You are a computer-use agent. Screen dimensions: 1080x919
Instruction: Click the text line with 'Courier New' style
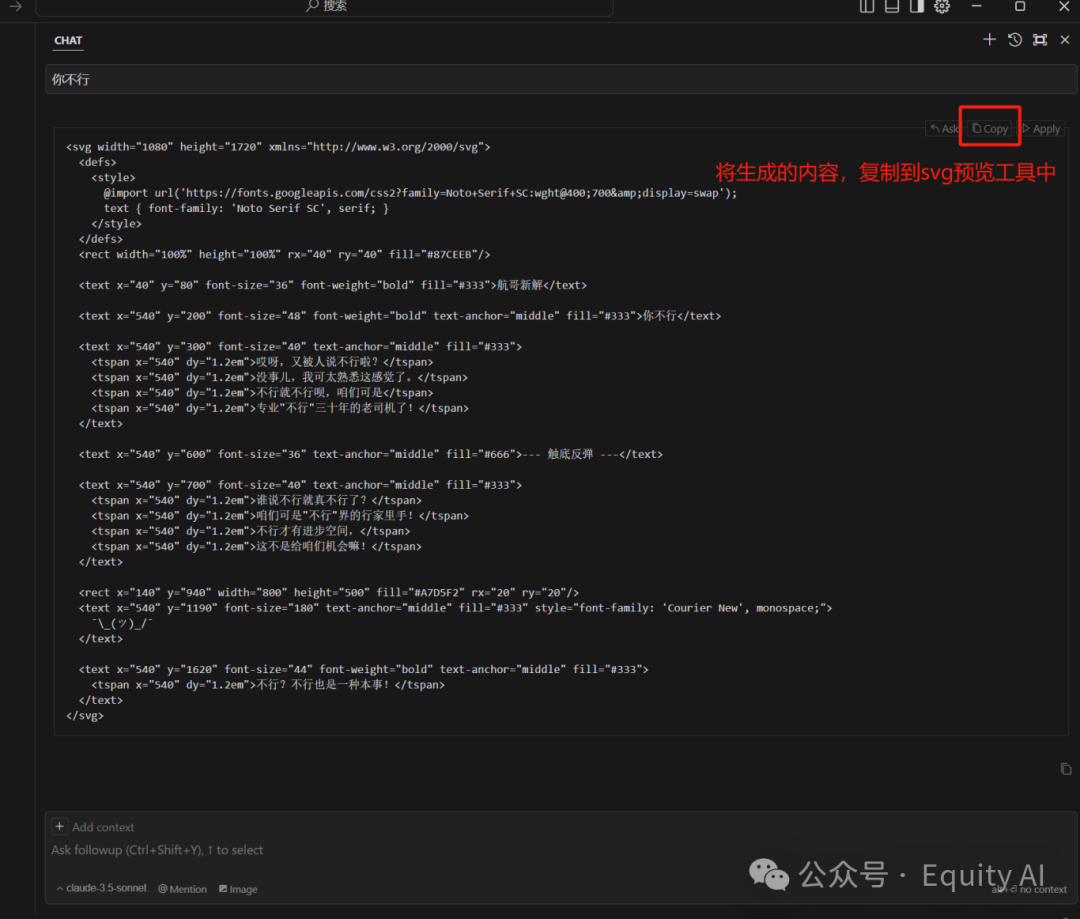click(455, 608)
